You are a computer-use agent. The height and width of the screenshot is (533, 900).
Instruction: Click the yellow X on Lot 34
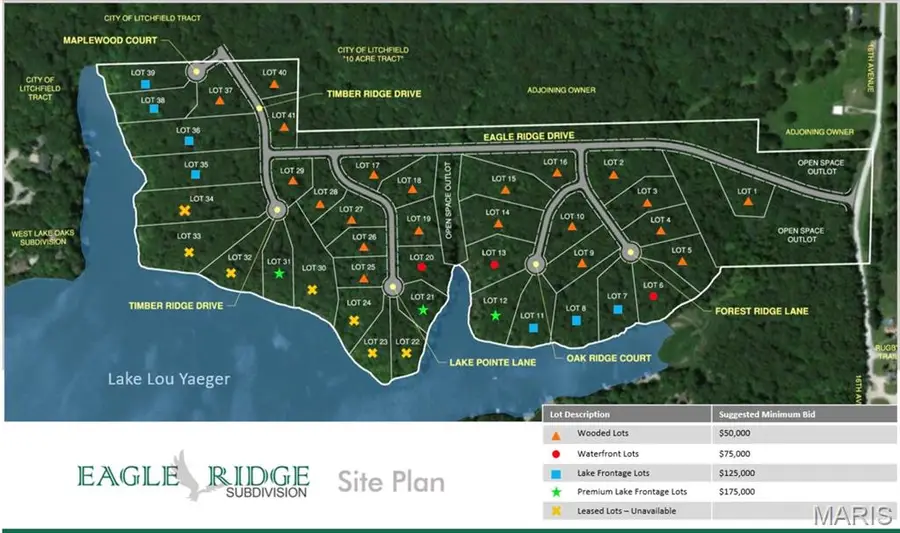tap(185, 210)
